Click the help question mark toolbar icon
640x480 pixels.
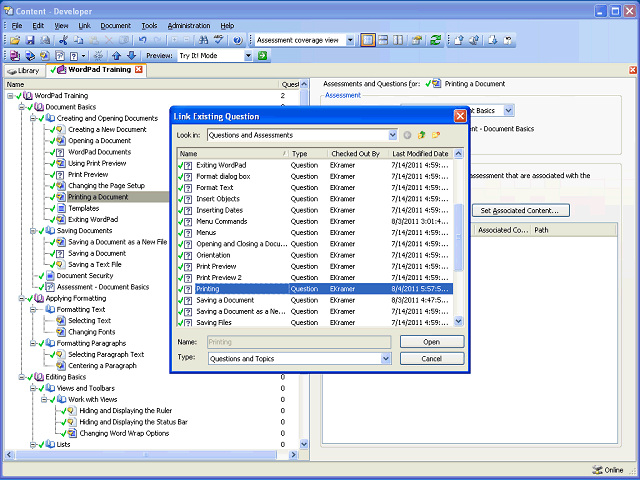[x=237, y=40]
